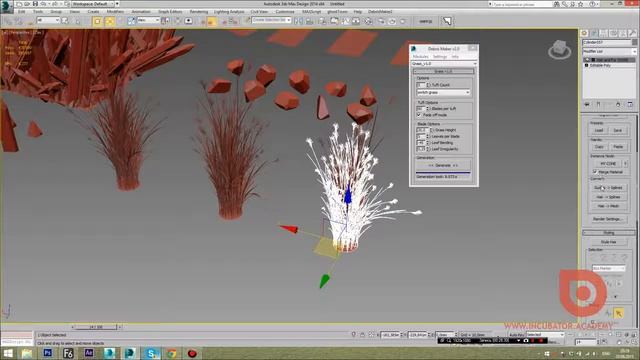Open the Edit menu

22,12
